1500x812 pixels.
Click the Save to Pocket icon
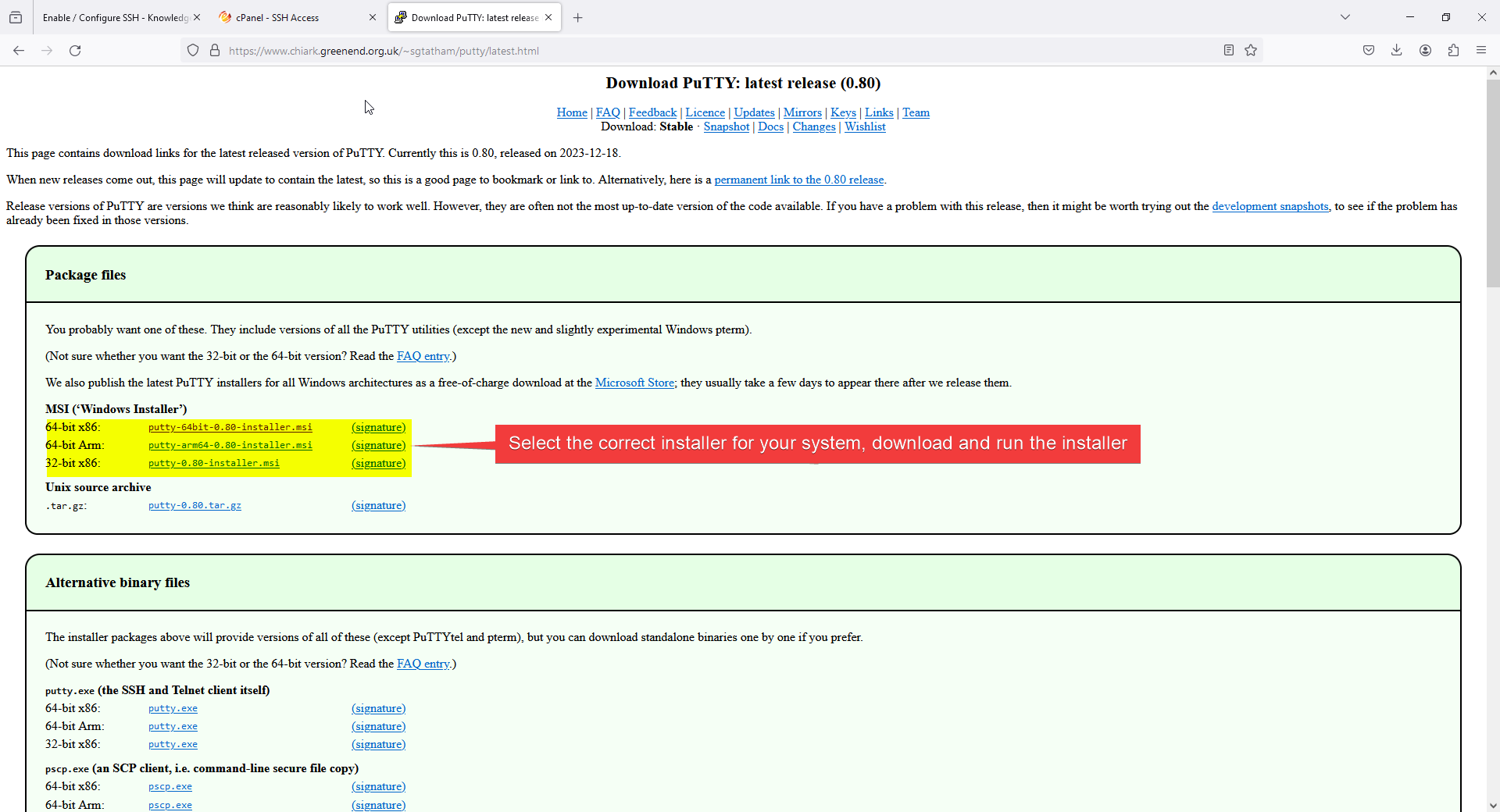(x=1369, y=51)
